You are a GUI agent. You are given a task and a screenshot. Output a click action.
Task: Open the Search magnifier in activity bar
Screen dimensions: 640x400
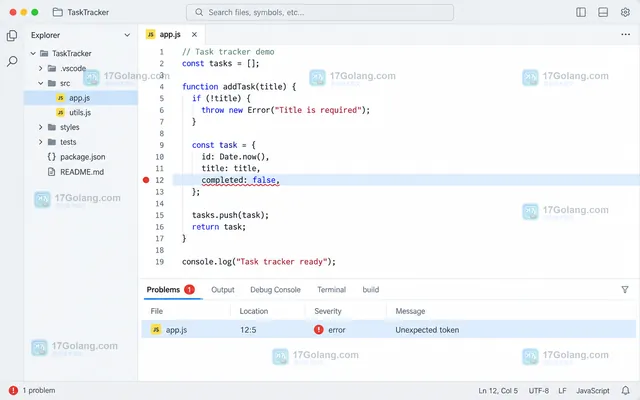12,62
